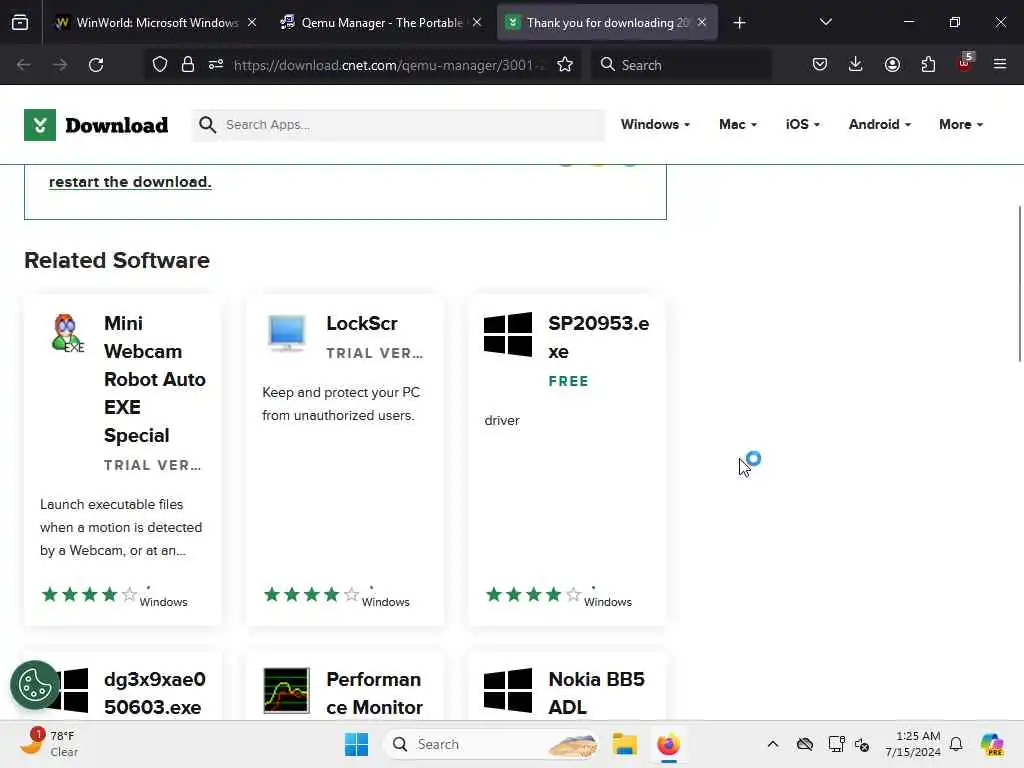
Task: Go back to previous page
Action: click(x=24, y=65)
